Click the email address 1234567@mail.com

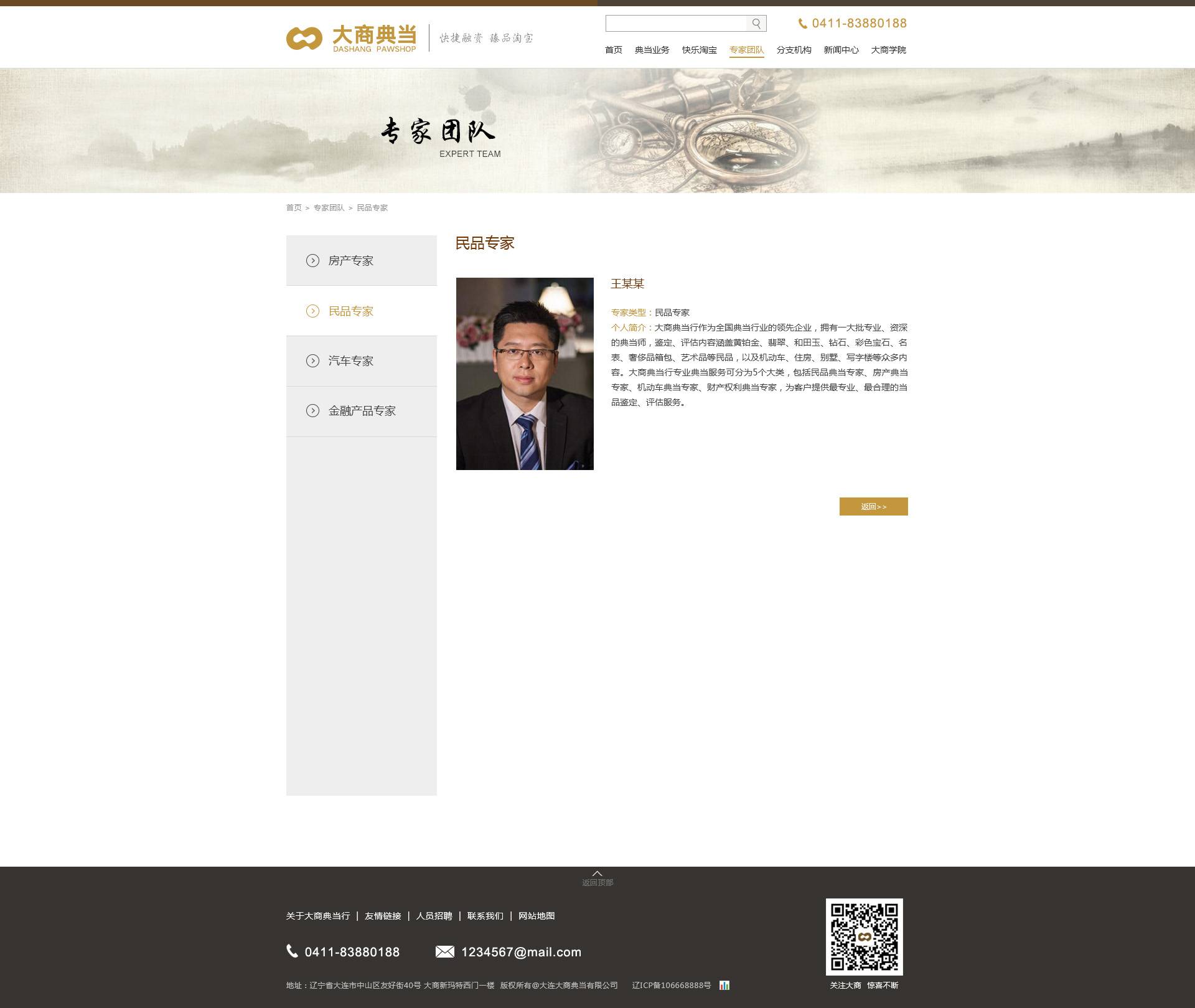tap(521, 952)
